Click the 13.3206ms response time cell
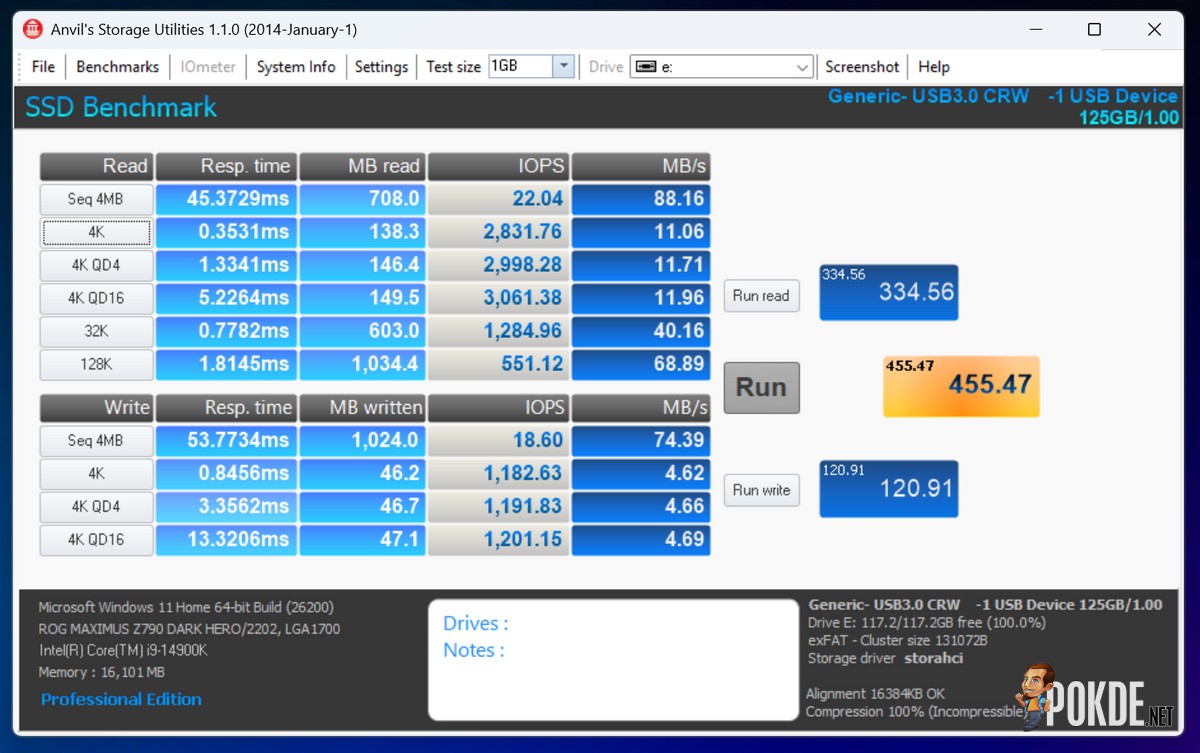This screenshot has width=1200, height=753. point(226,540)
